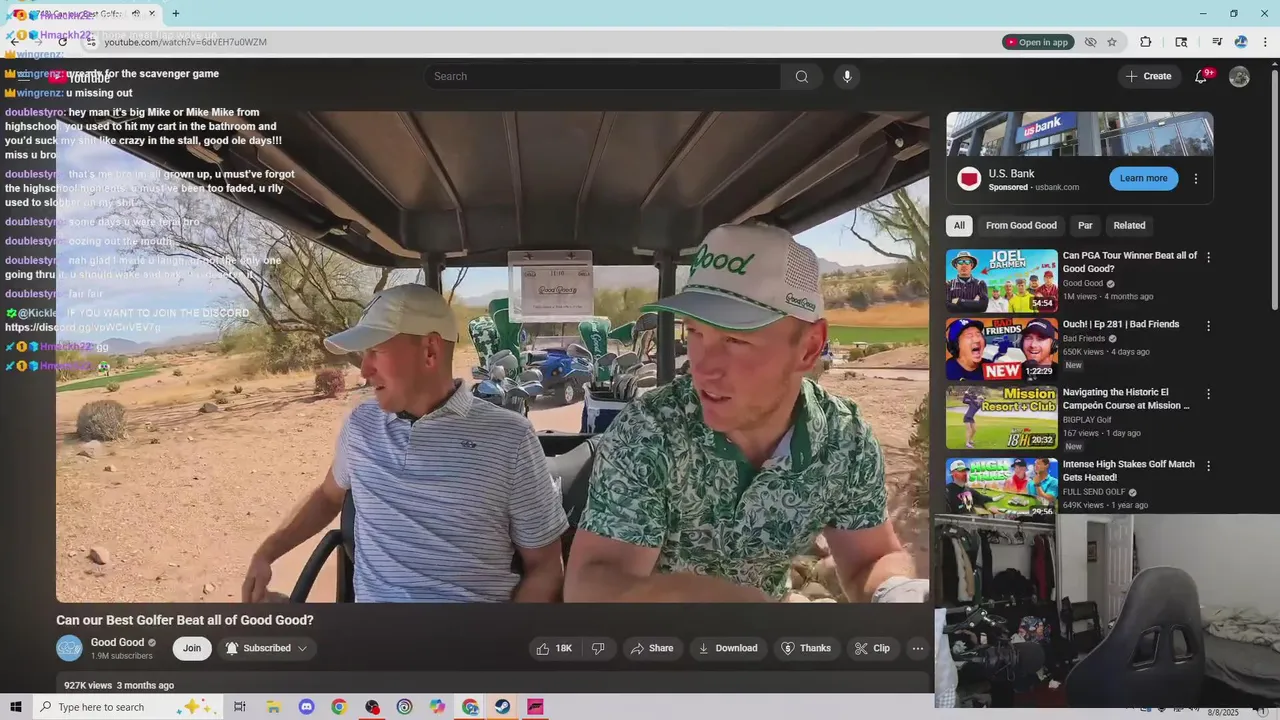Viewport: 1280px width, 720px height.
Task: Click the tab search icon in toolbar
Action: (x=1181, y=42)
